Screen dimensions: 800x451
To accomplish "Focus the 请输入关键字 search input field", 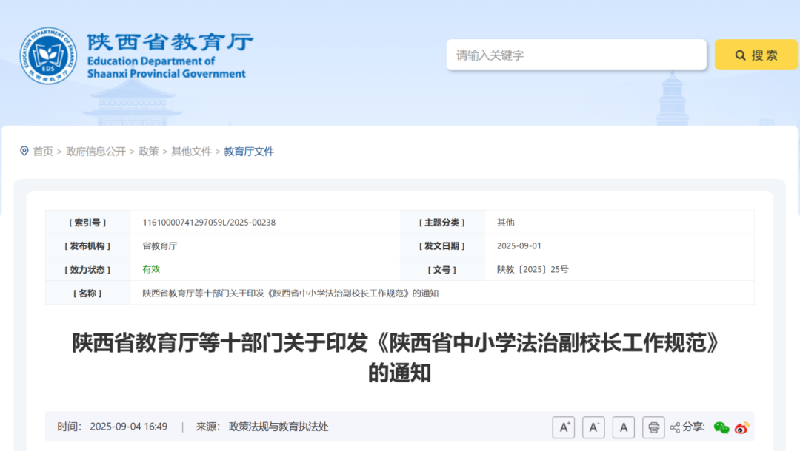I will tap(576, 55).
